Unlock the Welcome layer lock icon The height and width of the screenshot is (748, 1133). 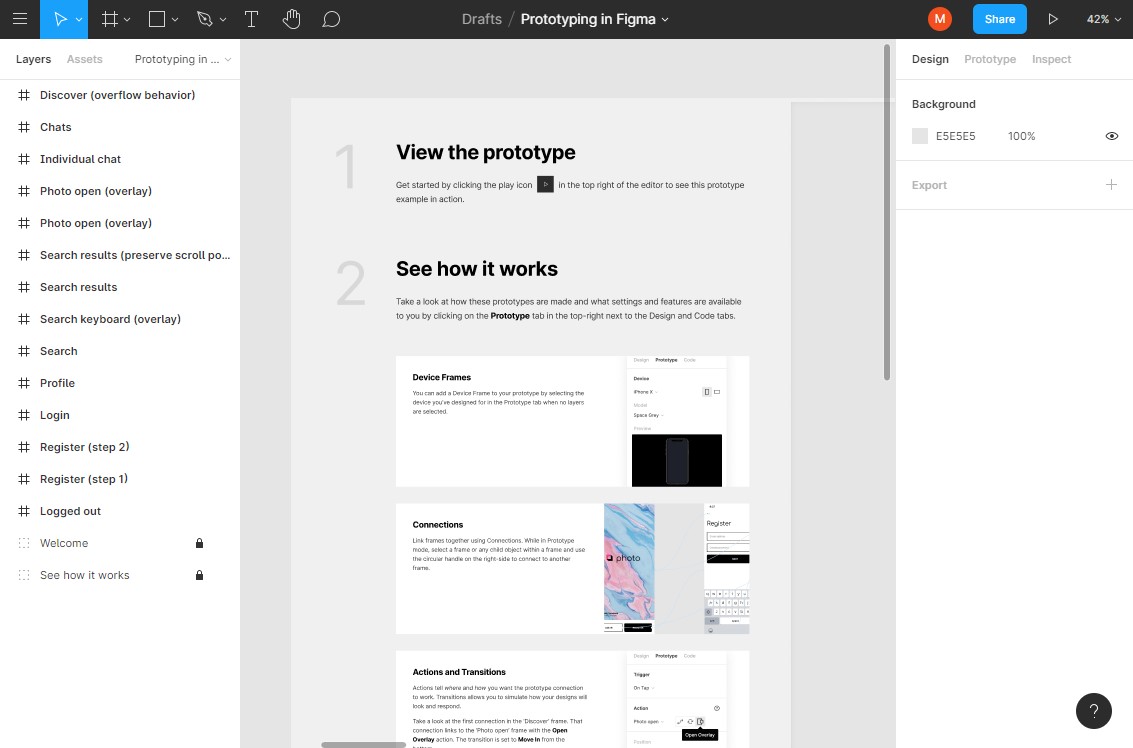[x=199, y=543]
